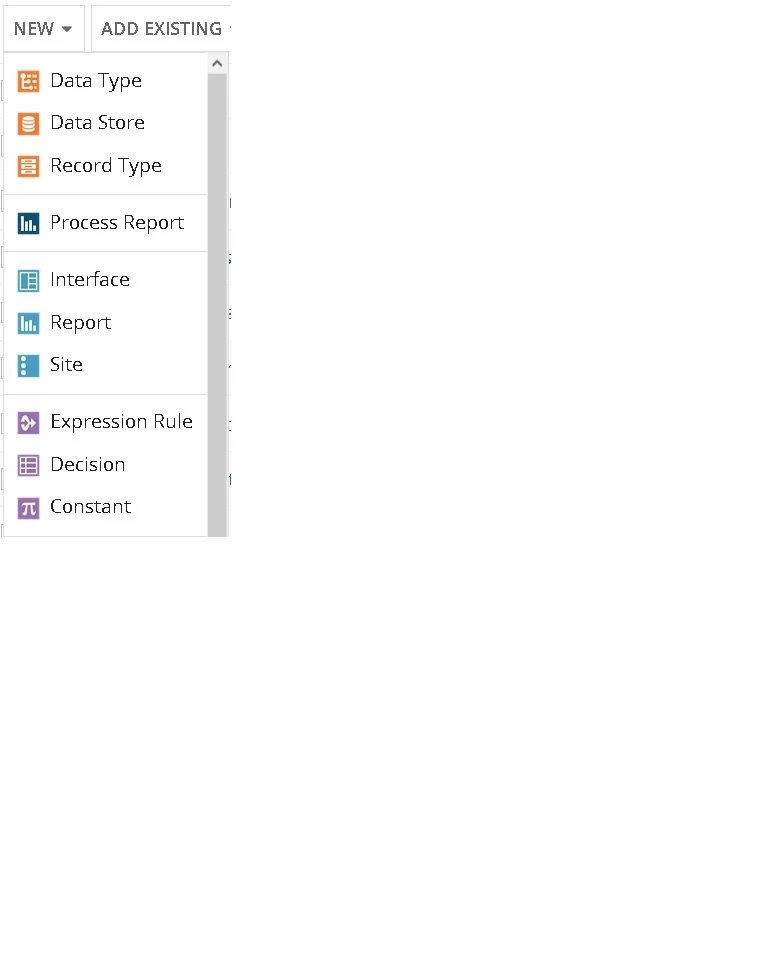
Task: Click the Site icon
Action: click(28, 365)
